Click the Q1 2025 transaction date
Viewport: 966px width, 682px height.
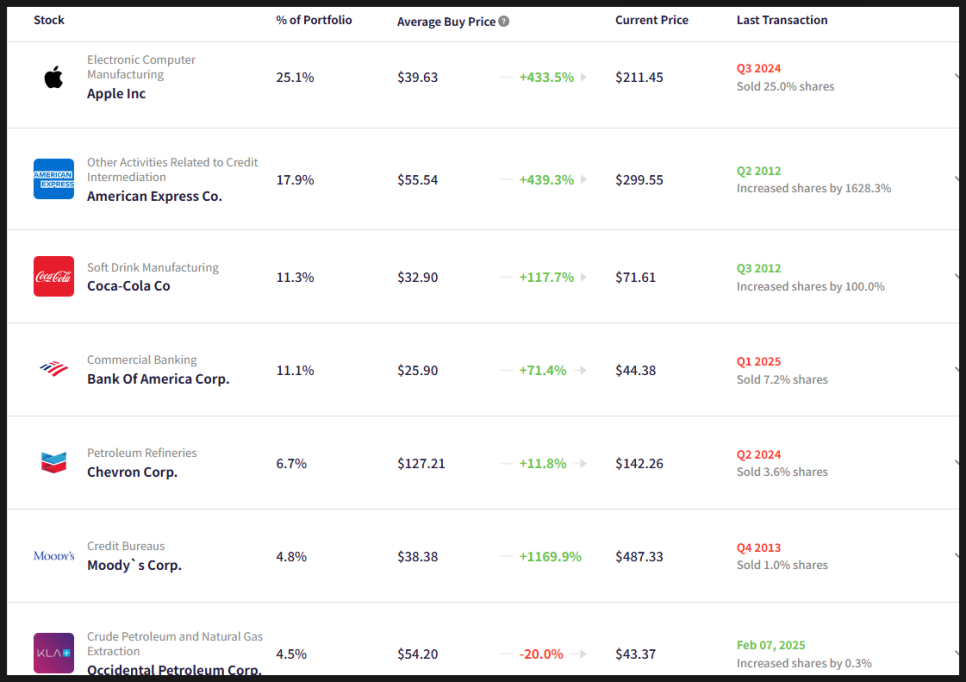(758, 362)
